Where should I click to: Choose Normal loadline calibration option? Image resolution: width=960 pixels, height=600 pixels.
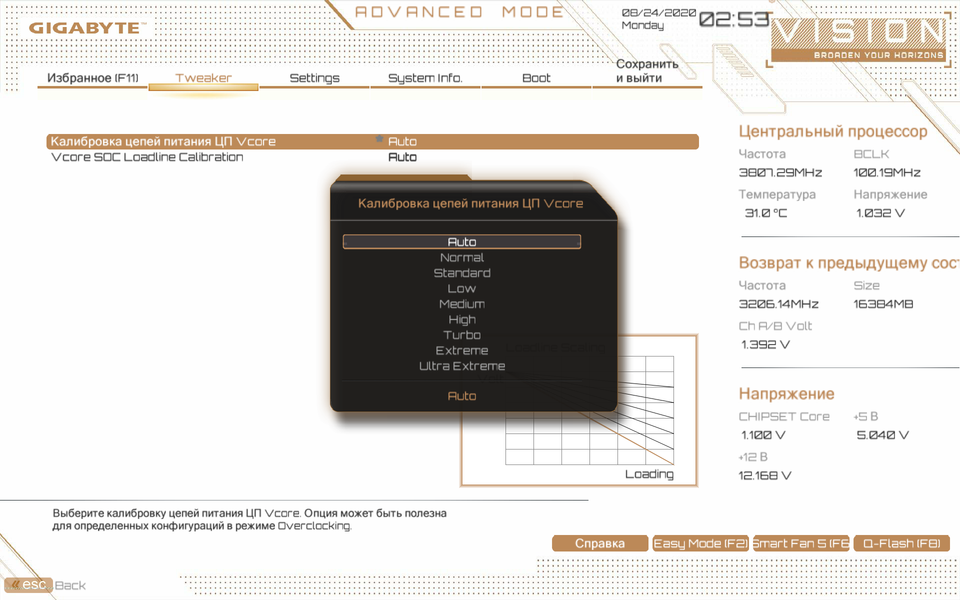pyautogui.click(x=462, y=258)
